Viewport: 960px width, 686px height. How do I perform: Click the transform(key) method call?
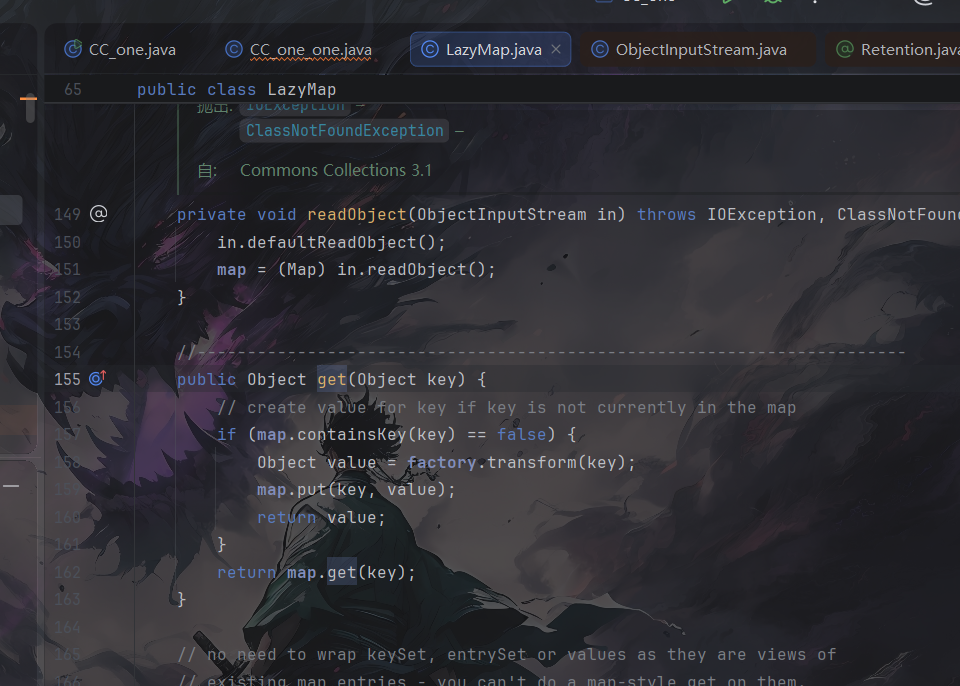(556, 462)
